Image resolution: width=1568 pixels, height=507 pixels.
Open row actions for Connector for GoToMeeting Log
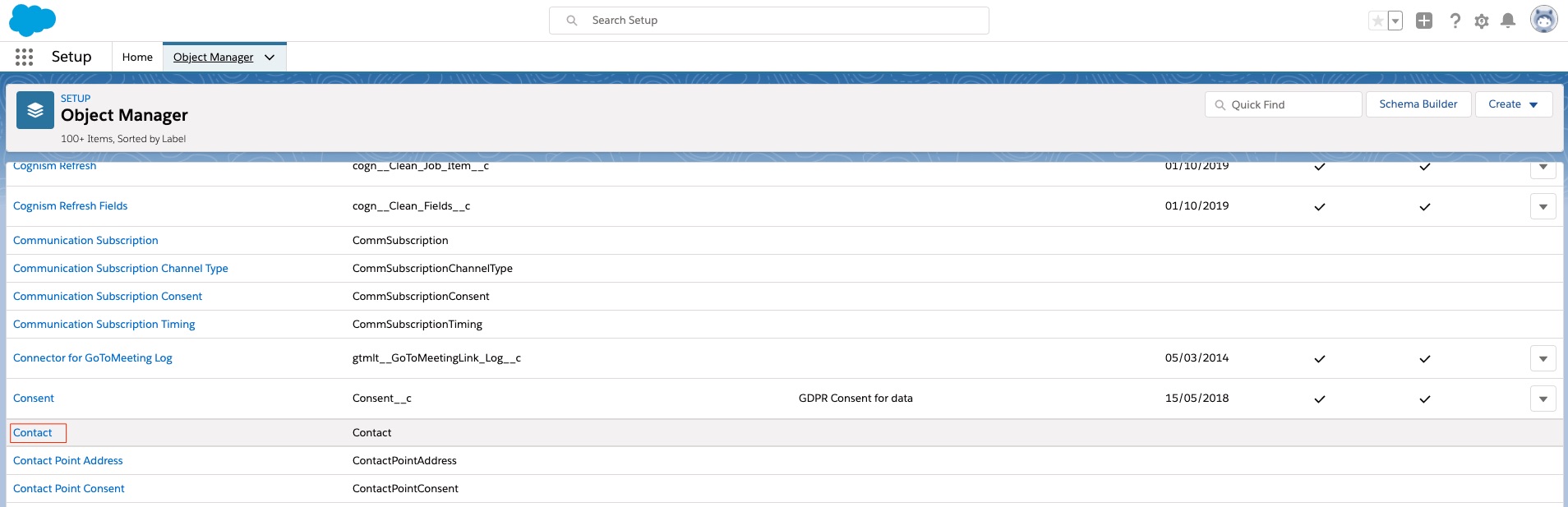(x=1543, y=358)
